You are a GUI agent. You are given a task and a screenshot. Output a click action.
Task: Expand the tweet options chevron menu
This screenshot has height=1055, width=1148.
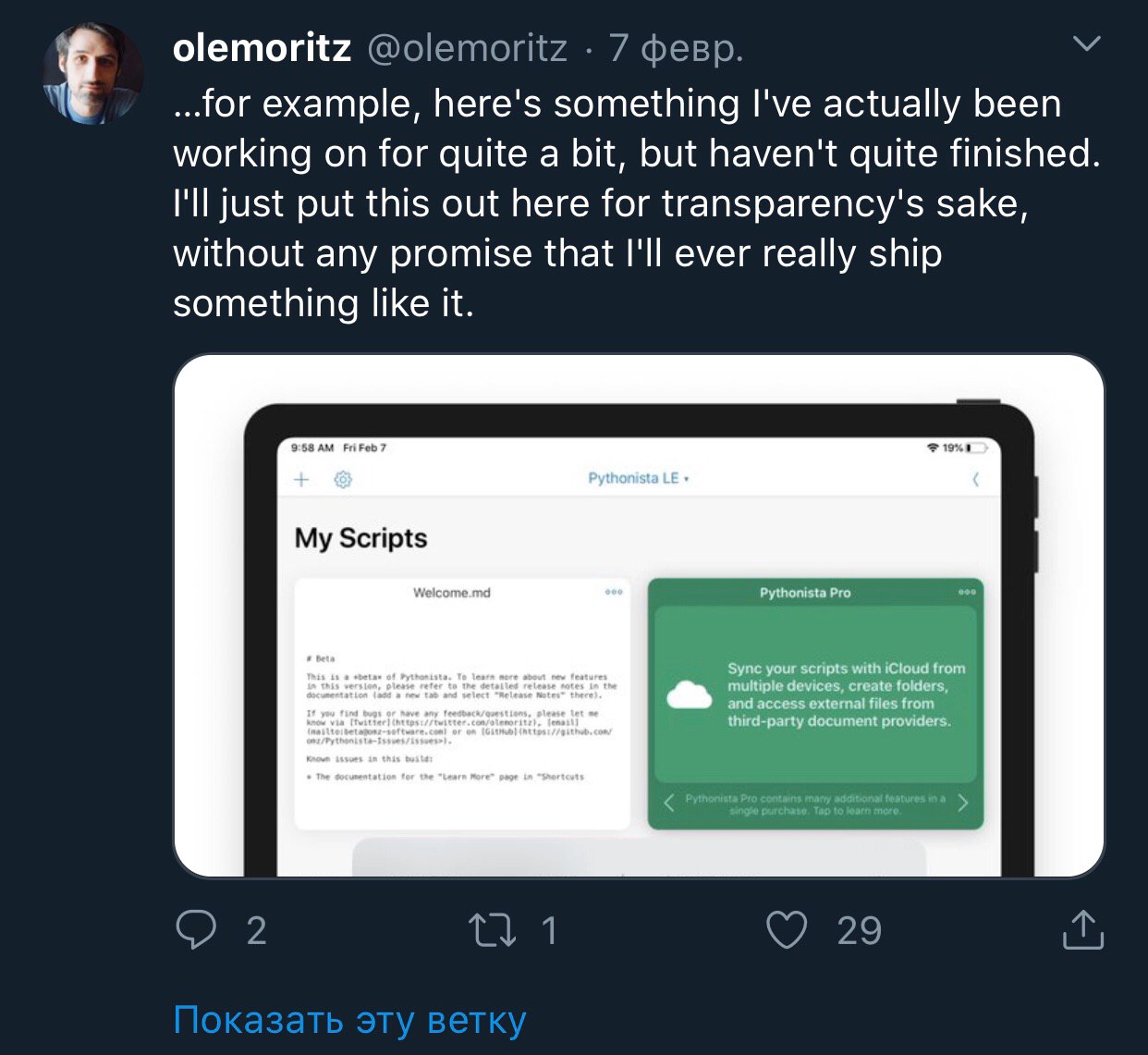click(x=1087, y=43)
